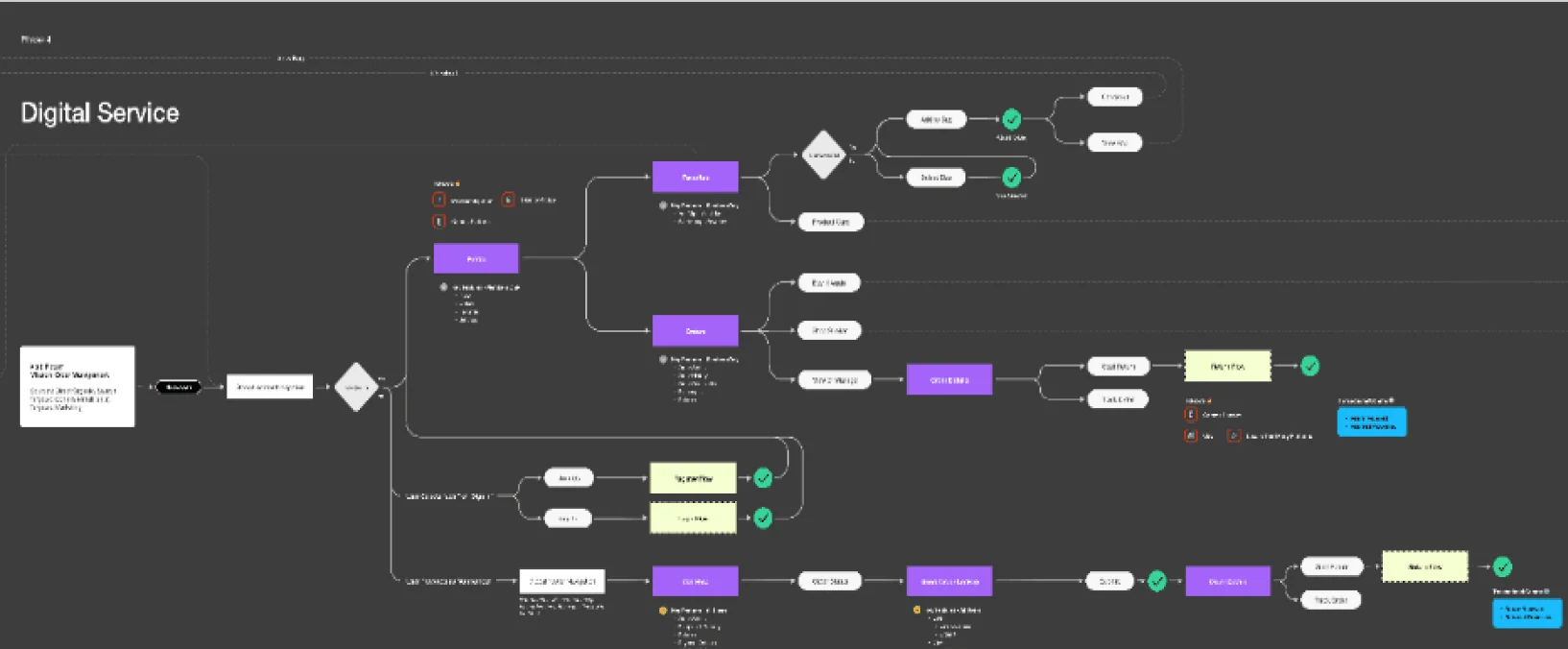Viewport: 1568px width, 649px height.
Task: Select the yellow dashed box in the bottom-right flow
Action: [x=1424, y=566]
